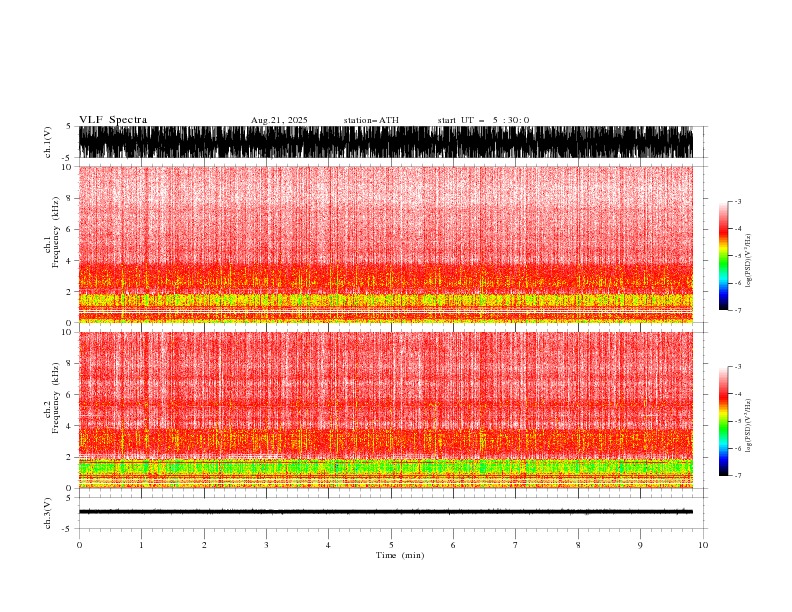Click the "ch.3(V)" axis label

(48, 513)
